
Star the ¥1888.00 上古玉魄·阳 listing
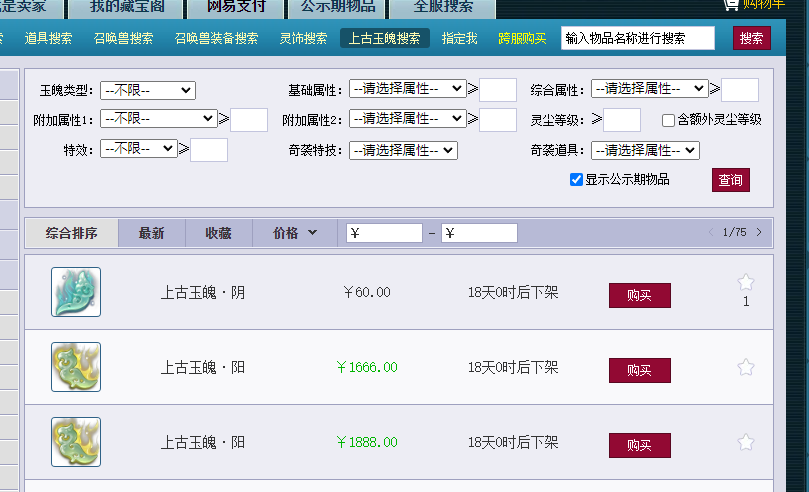745,442
